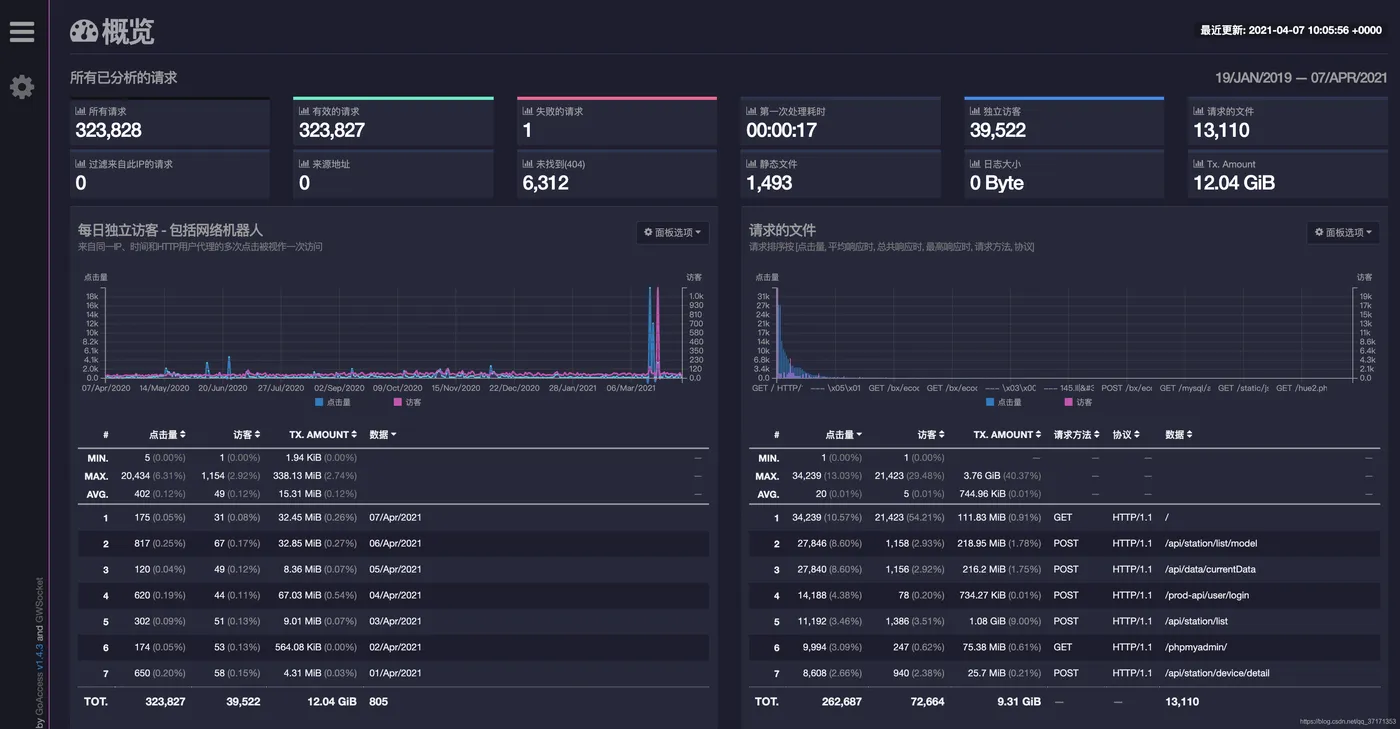
Task: Click the 13,110 total in requested files table
Action: (x=1182, y=701)
